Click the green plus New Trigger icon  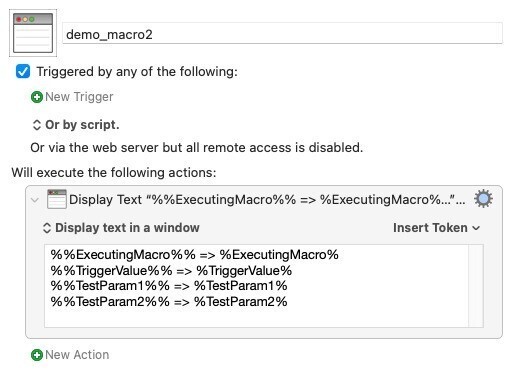coord(37,97)
